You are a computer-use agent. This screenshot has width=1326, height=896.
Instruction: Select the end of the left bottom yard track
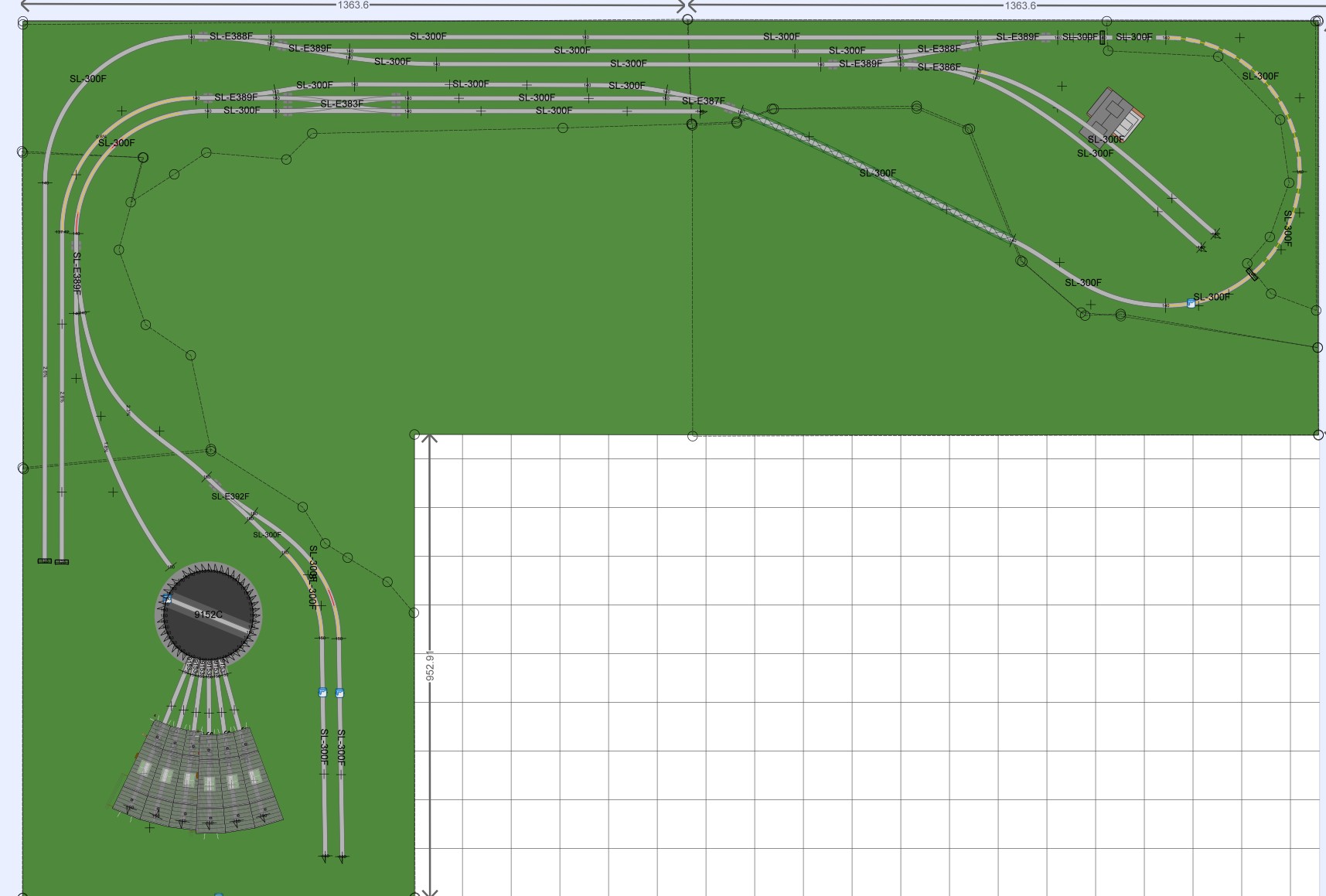coord(325,857)
